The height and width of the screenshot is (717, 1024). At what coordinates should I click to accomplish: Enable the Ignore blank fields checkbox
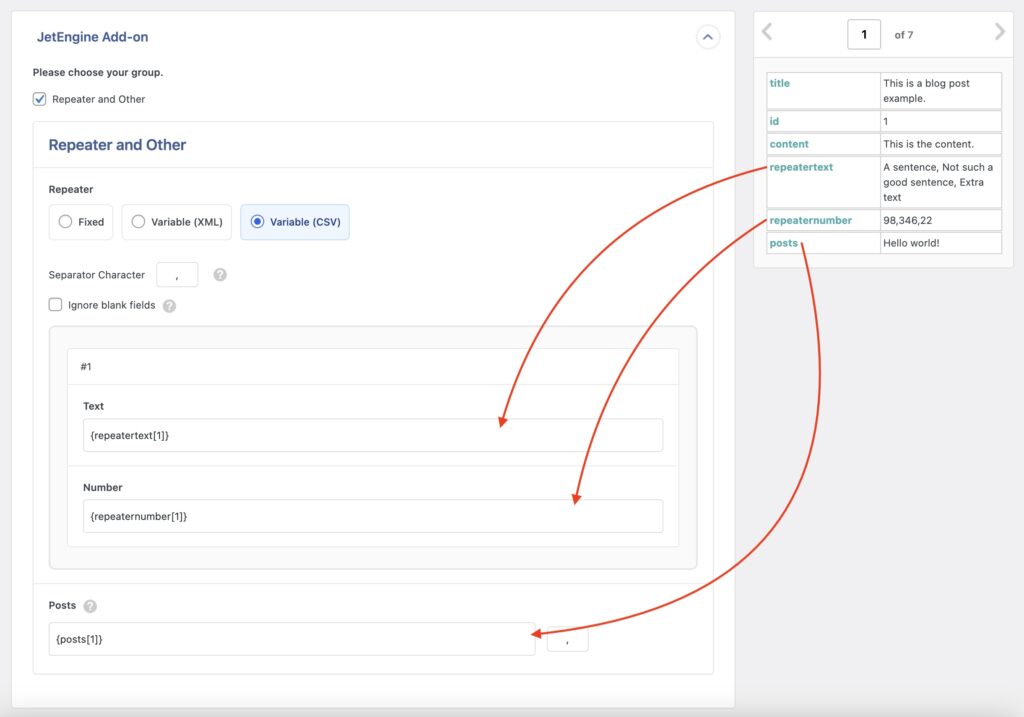56,305
